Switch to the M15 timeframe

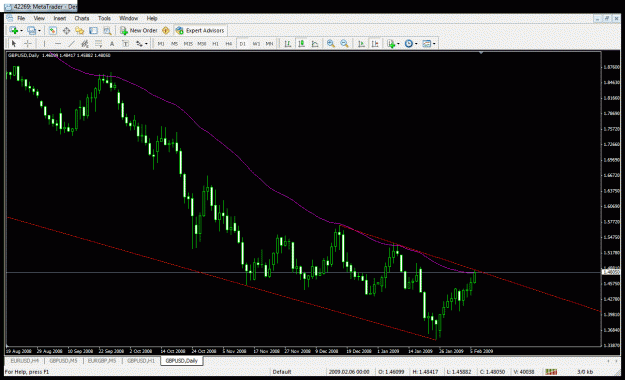(x=188, y=43)
